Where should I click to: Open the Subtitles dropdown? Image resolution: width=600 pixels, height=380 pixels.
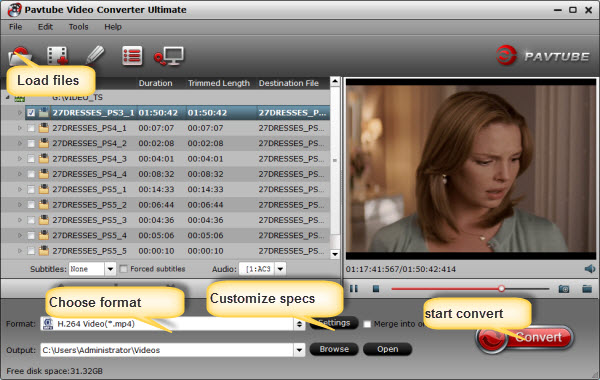click(x=110, y=269)
